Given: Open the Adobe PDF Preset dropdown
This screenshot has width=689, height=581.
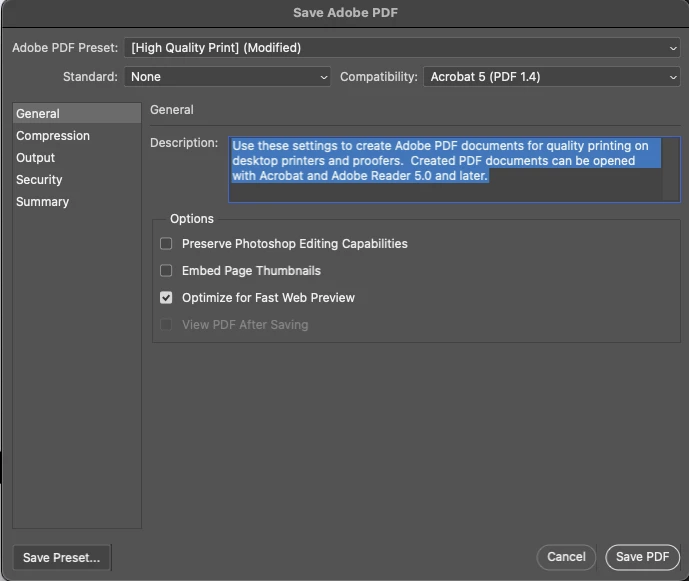Looking at the screenshot, I should coord(402,48).
